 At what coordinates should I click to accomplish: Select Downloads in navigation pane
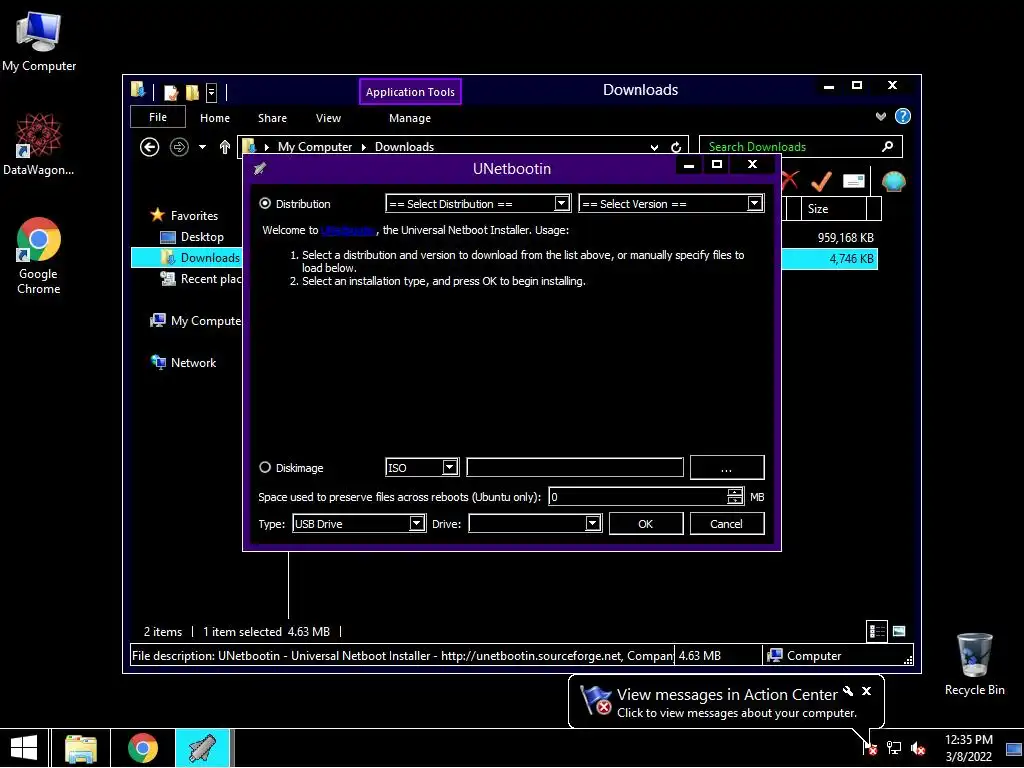tap(187, 258)
